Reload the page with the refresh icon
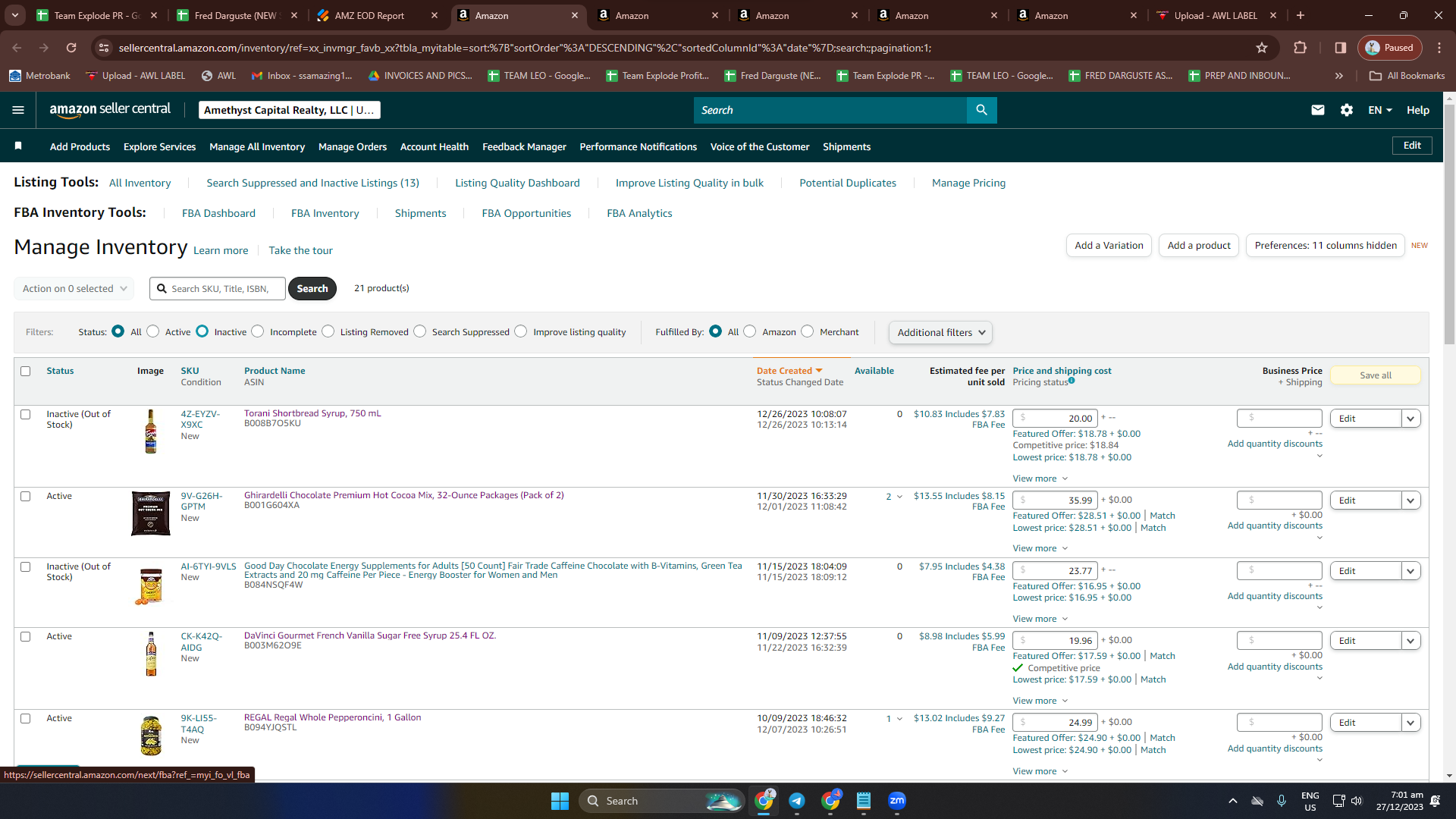 tap(71, 48)
